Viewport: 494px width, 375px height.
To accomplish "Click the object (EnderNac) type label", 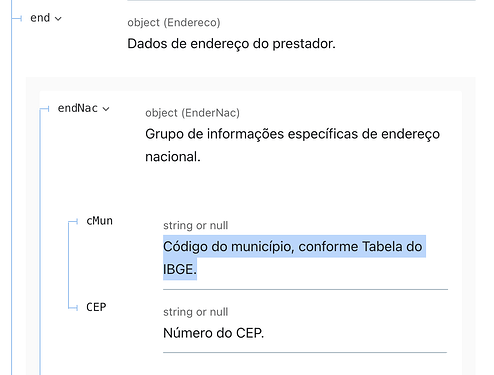I will click(192, 113).
